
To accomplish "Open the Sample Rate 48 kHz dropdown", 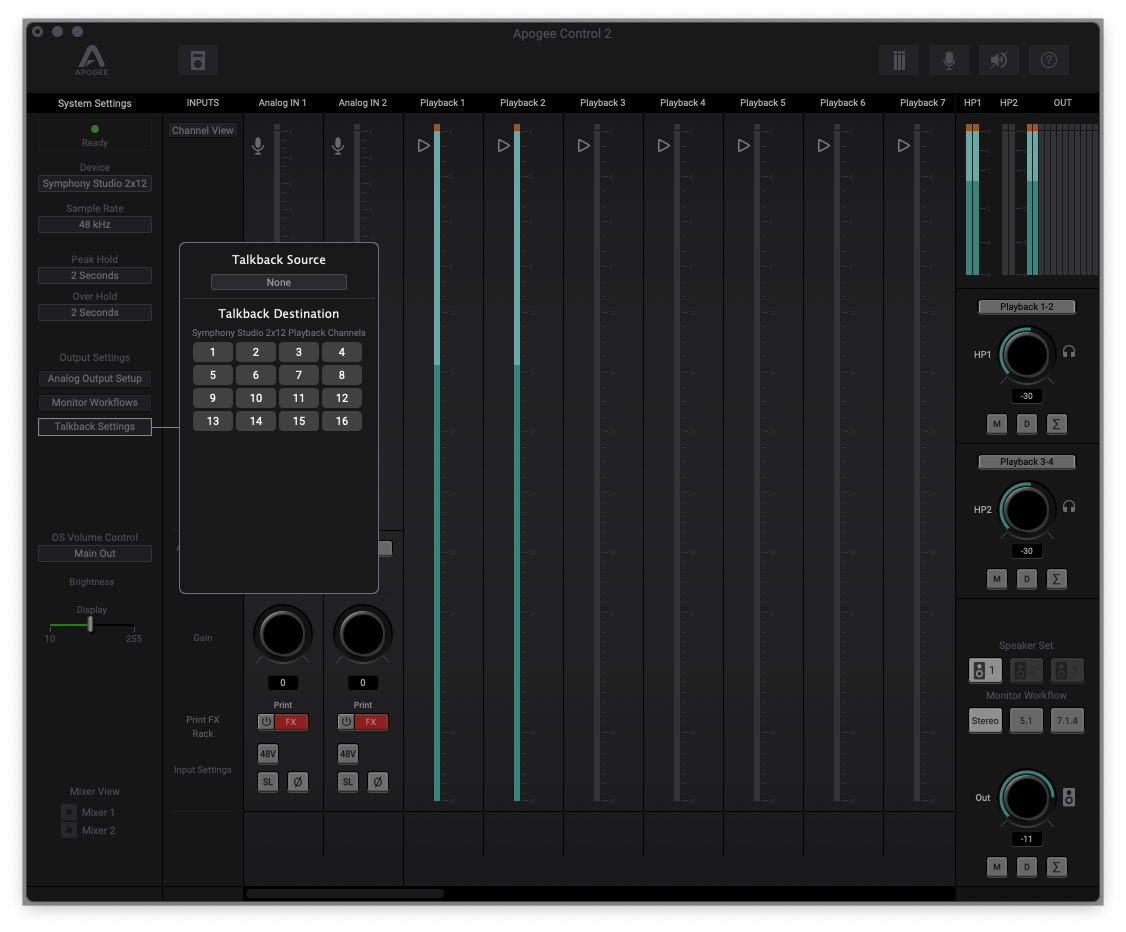I will coord(95,225).
